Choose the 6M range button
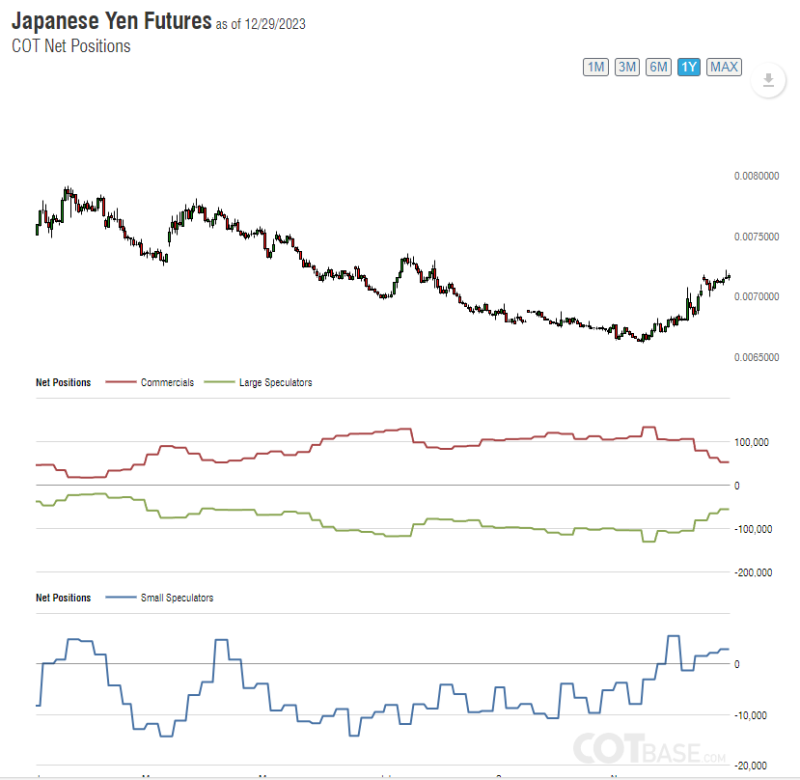Screen dimensions: 800x780 point(658,67)
